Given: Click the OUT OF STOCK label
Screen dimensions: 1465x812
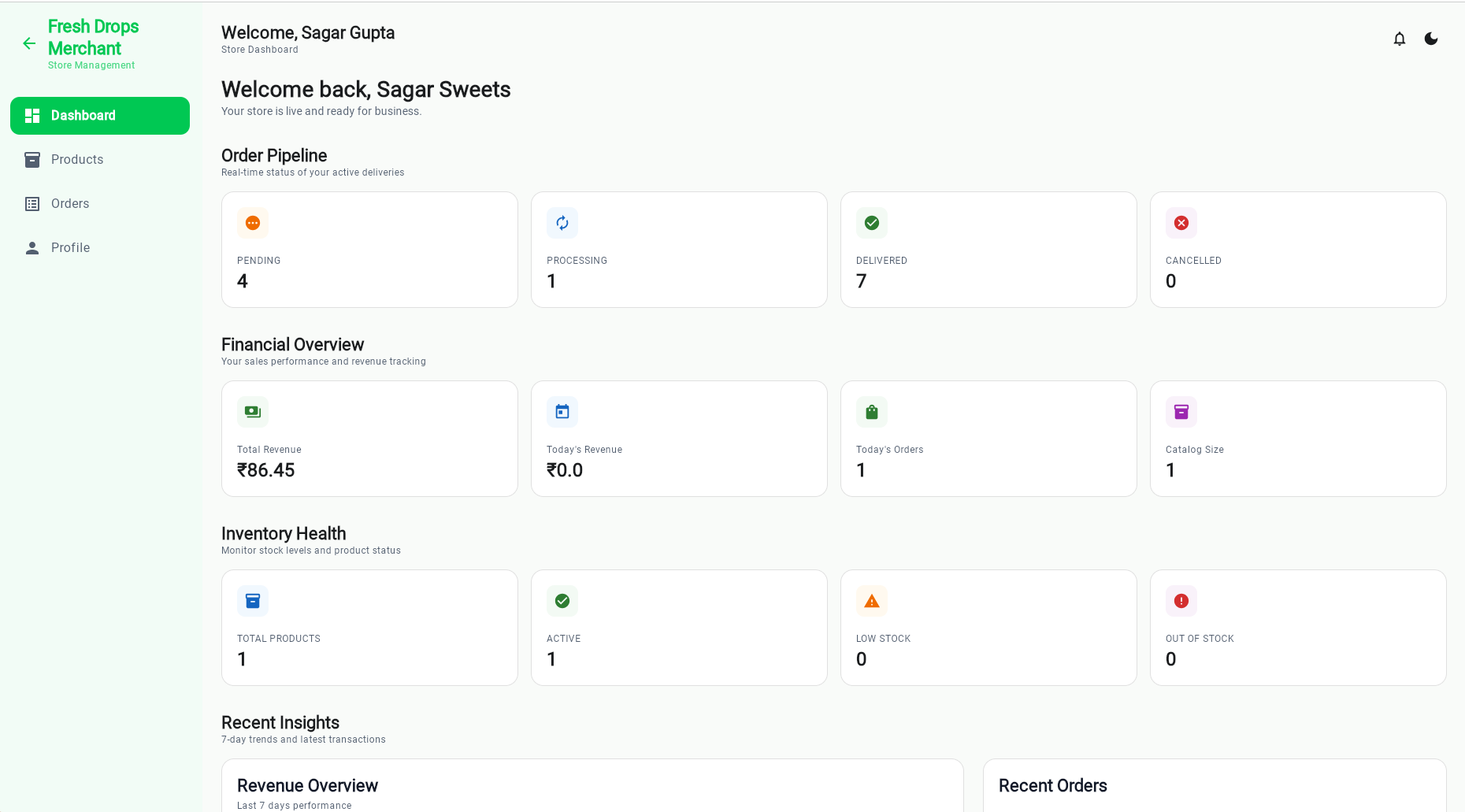Looking at the screenshot, I should click(1200, 639).
